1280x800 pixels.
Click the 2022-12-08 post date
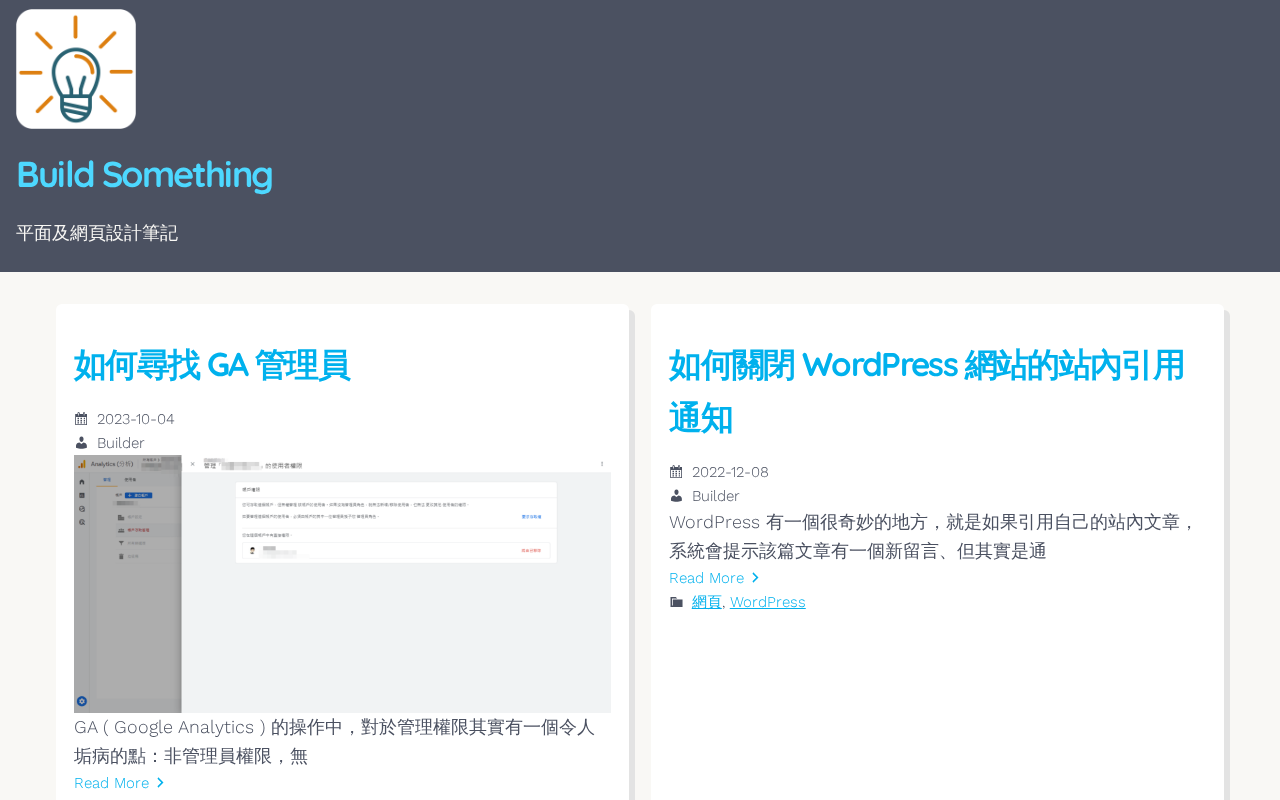tap(730, 472)
